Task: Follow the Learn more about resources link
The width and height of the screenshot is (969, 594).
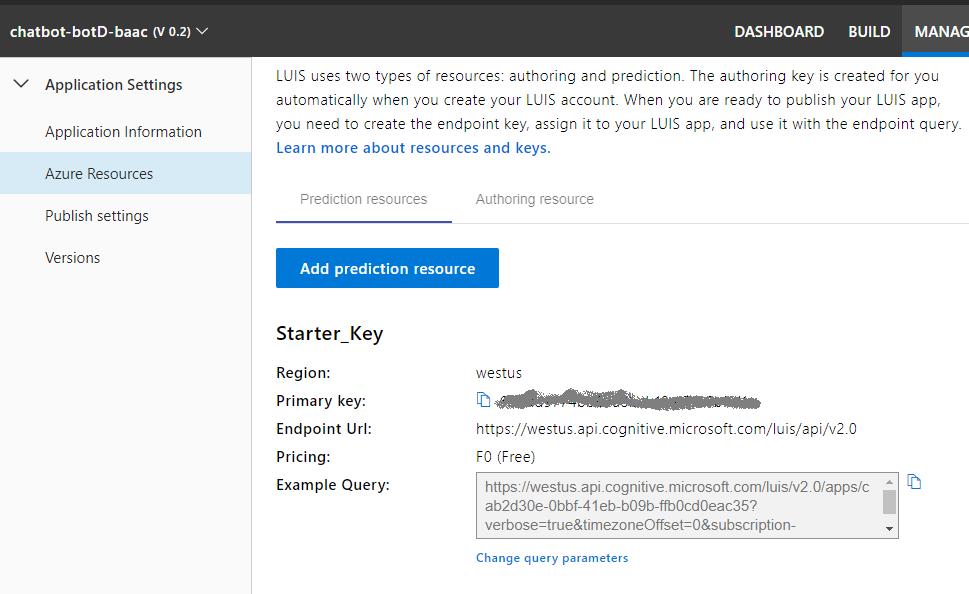Action: coord(413,148)
